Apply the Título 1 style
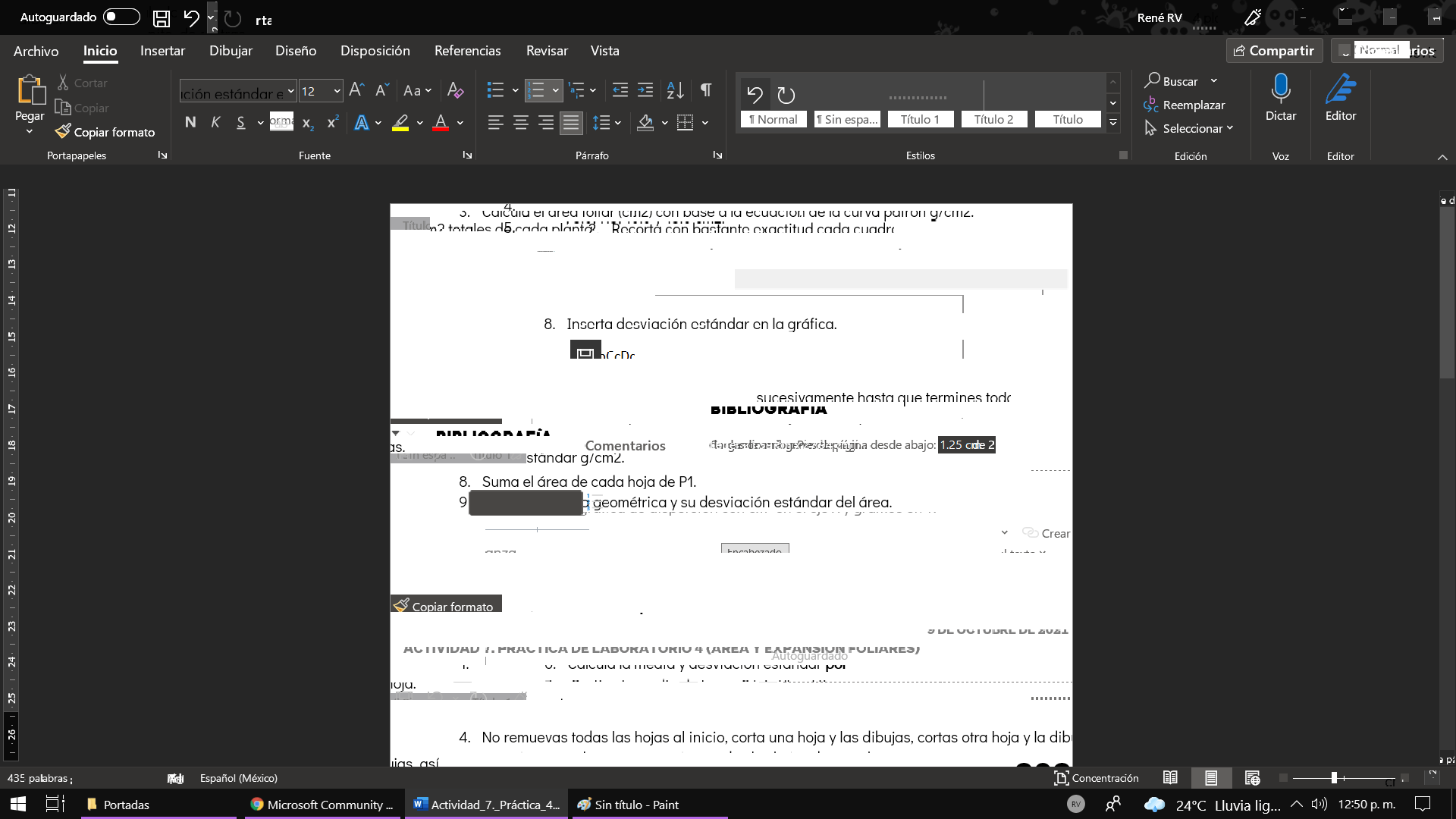The width and height of the screenshot is (1456, 819). point(919,119)
